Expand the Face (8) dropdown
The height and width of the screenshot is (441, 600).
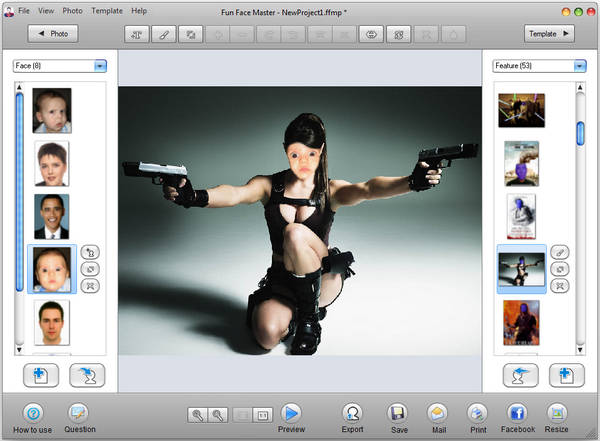pyautogui.click(x=100, y=66)
